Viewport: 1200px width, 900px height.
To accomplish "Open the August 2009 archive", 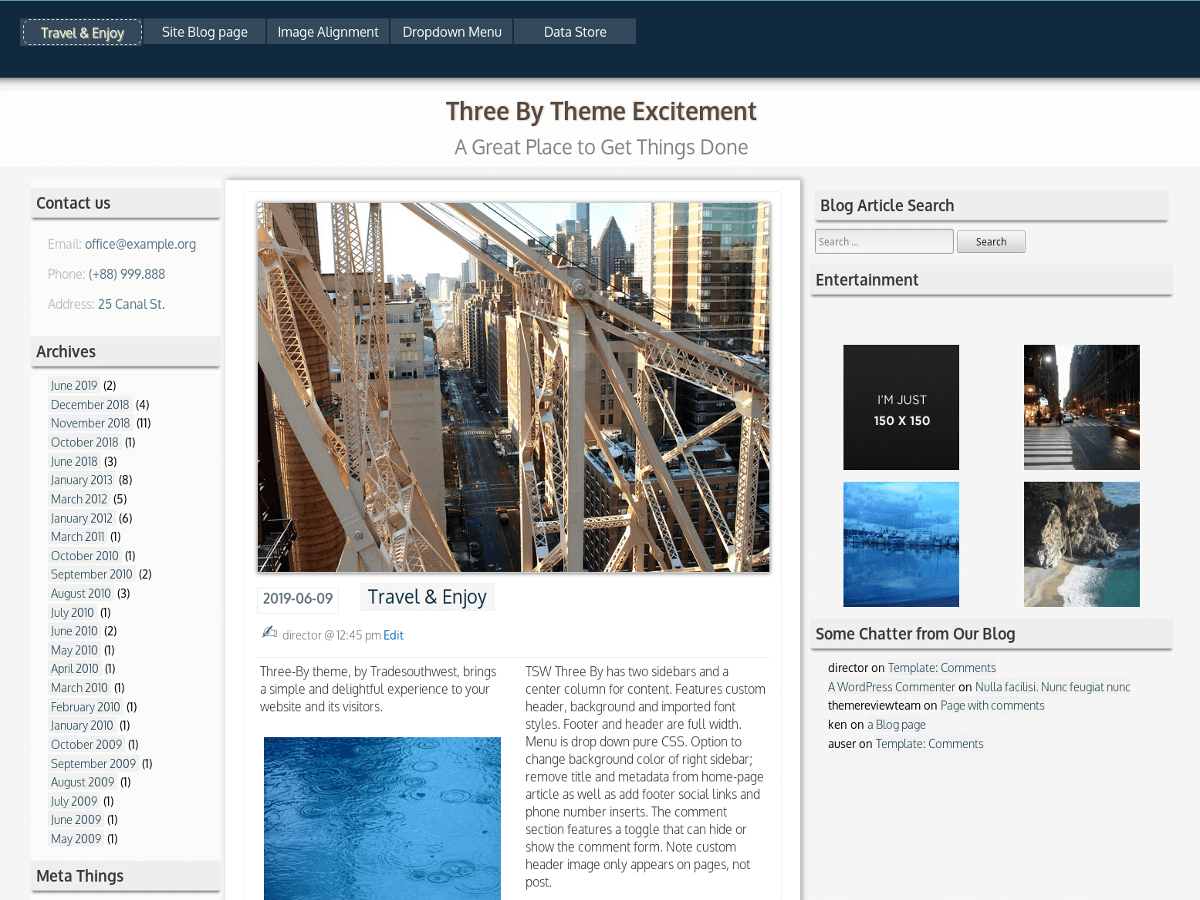I will (83, 782).
